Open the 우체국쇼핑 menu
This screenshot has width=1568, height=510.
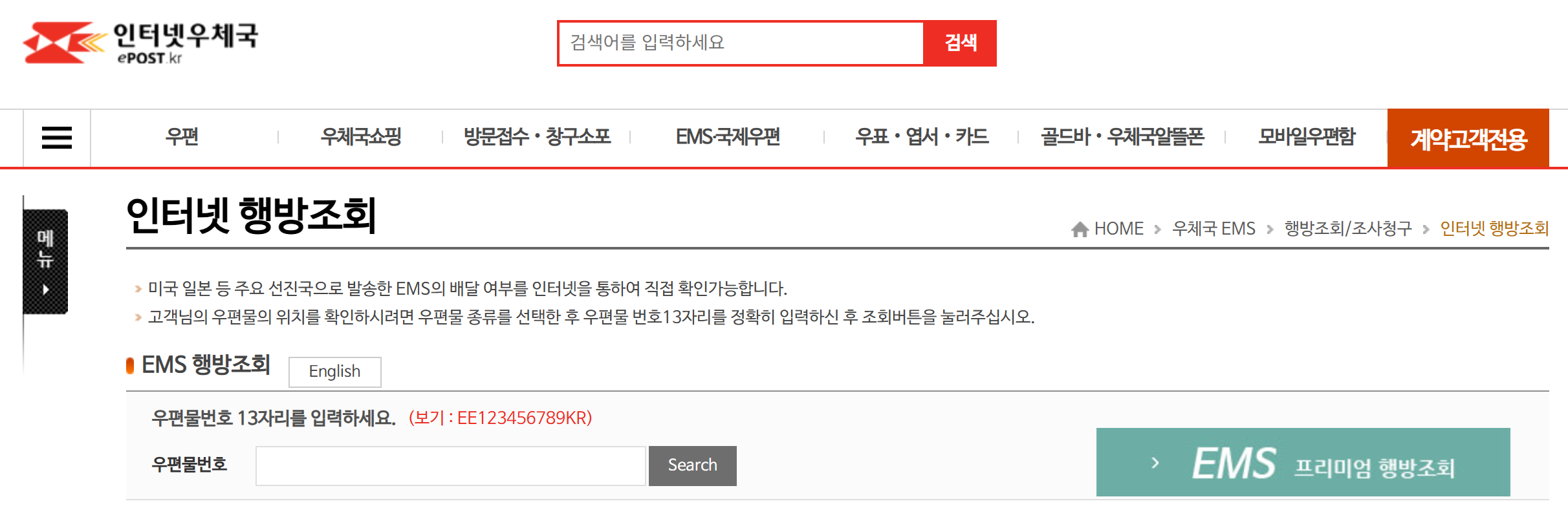(x=361, y=137)
